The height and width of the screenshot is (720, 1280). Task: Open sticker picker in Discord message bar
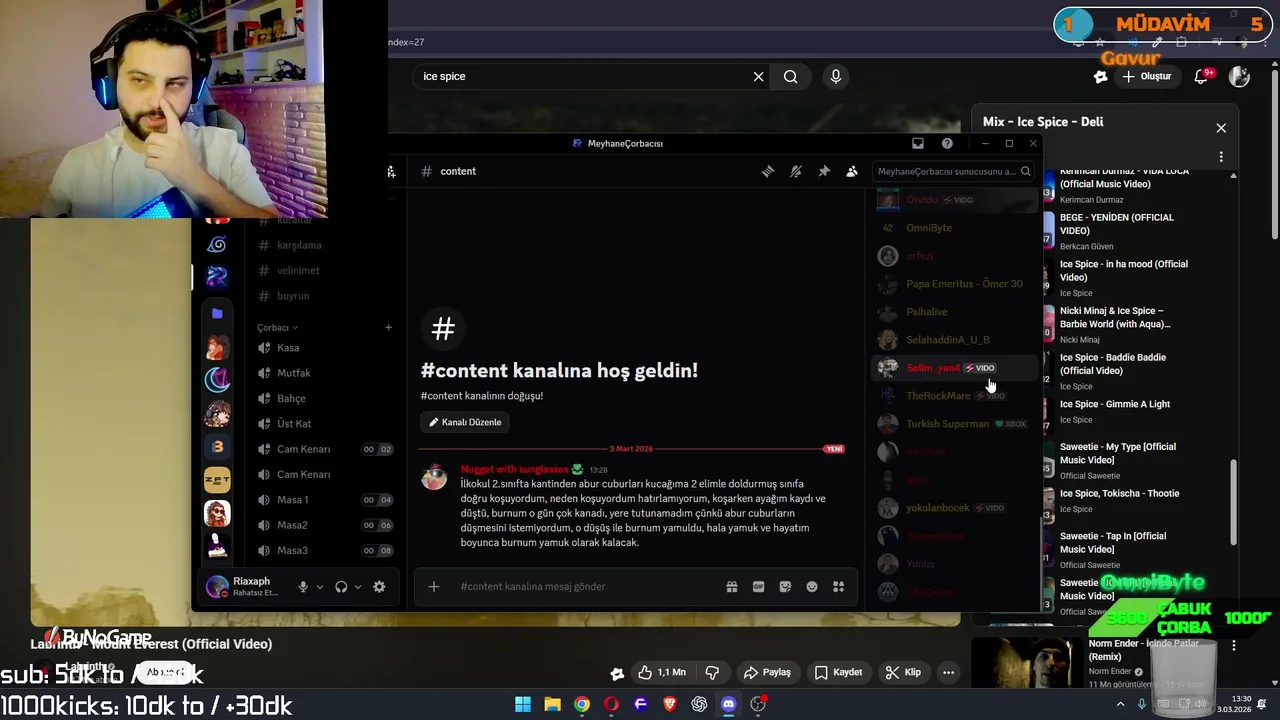point(785,587)
